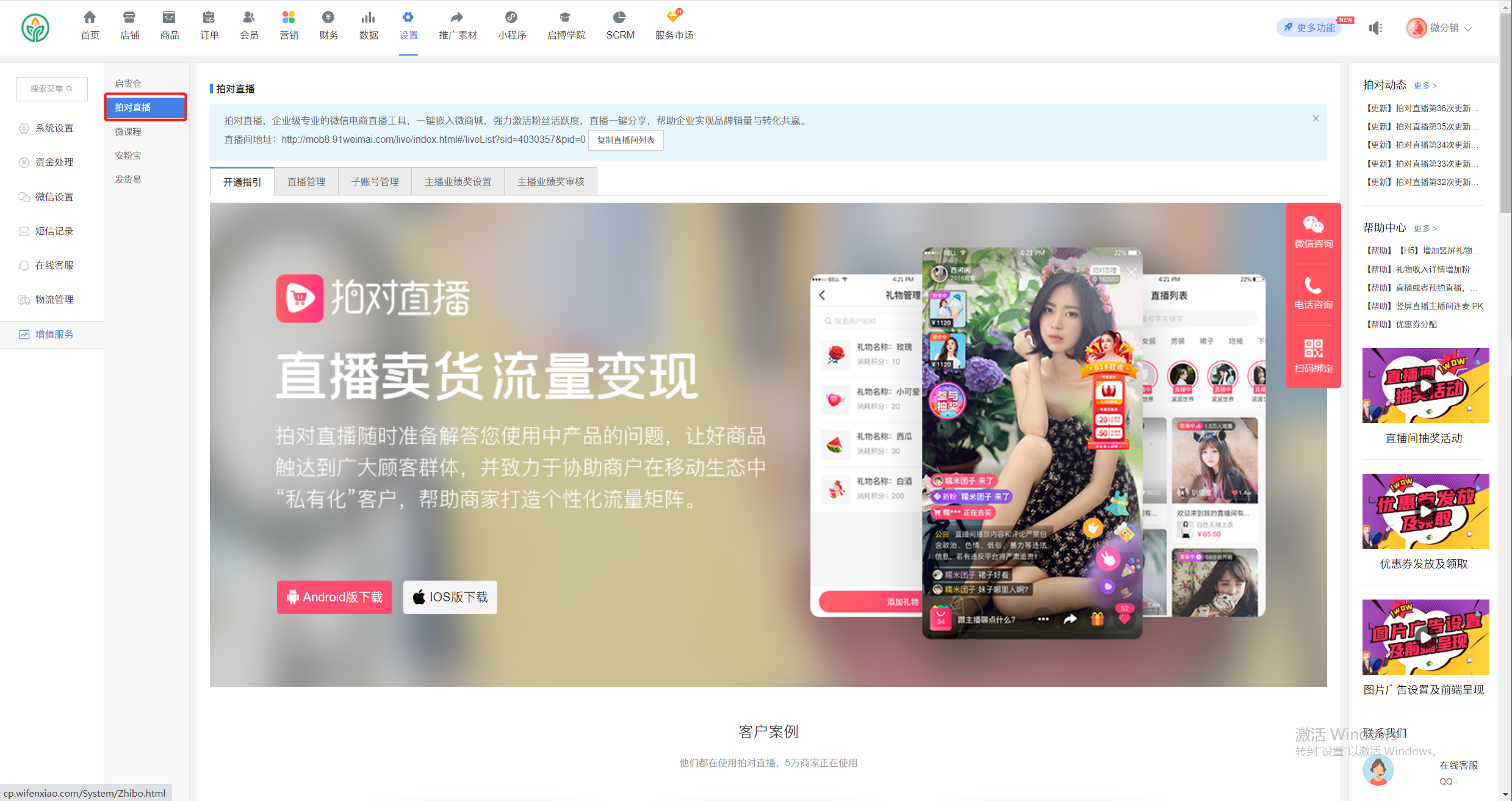Open the marketing (营销) colorful icon
1512x801 pixels.
(x=289, y=17)
